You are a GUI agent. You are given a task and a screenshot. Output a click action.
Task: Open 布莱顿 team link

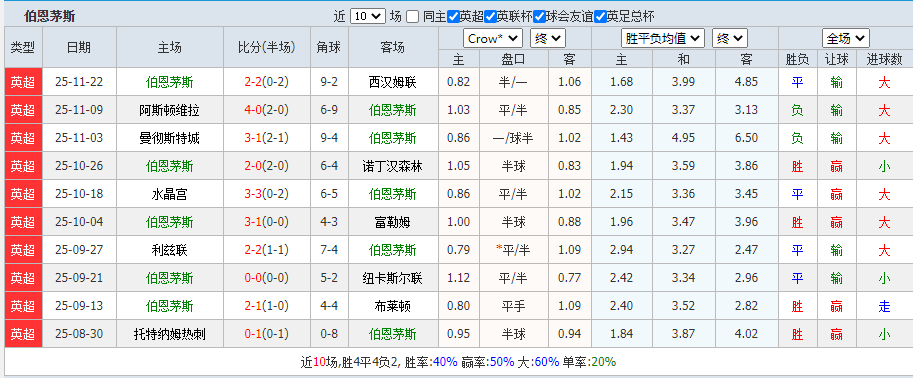[x=392, y=306]
